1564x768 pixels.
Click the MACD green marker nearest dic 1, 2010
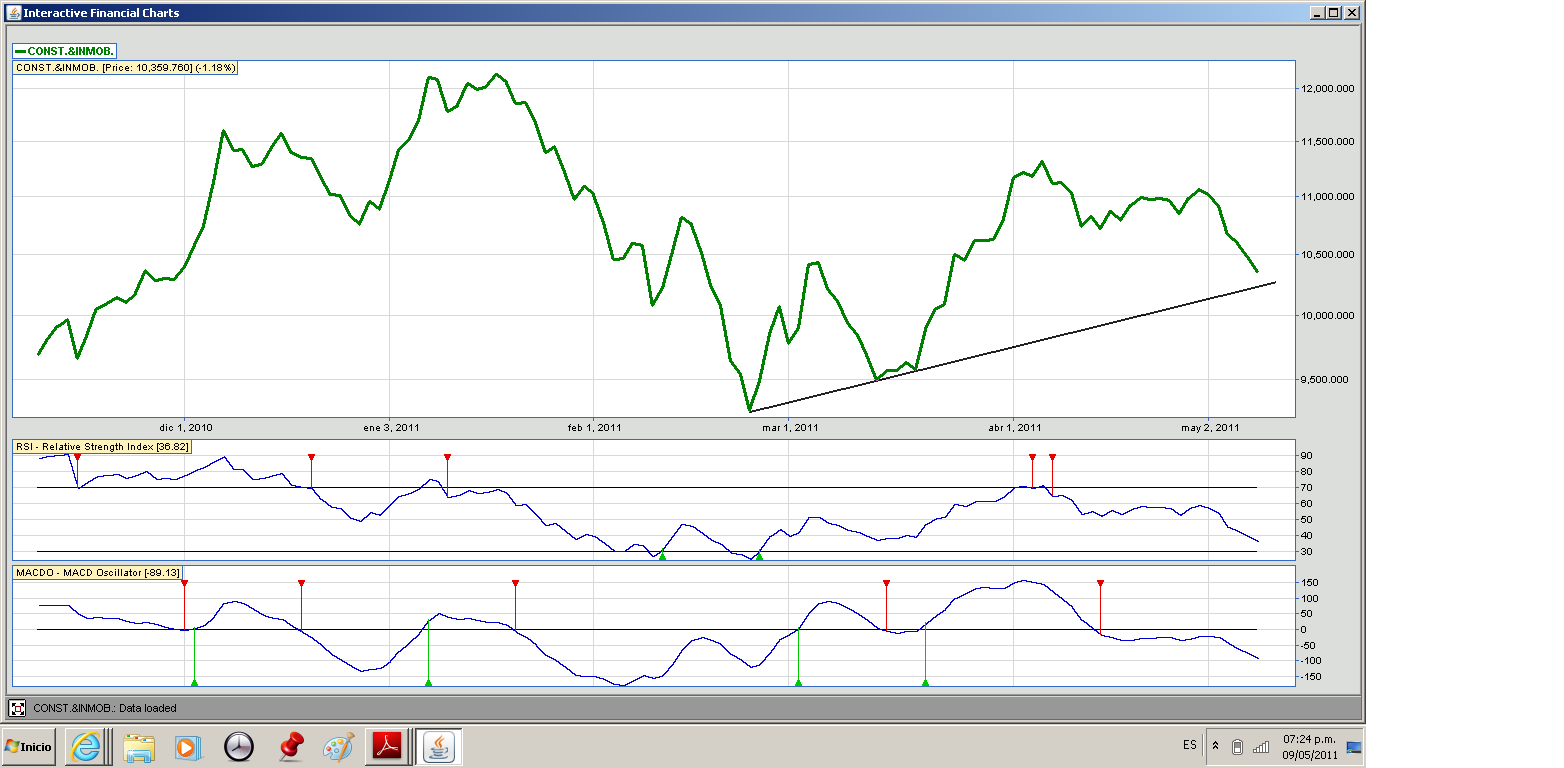(x=194, y=682)
